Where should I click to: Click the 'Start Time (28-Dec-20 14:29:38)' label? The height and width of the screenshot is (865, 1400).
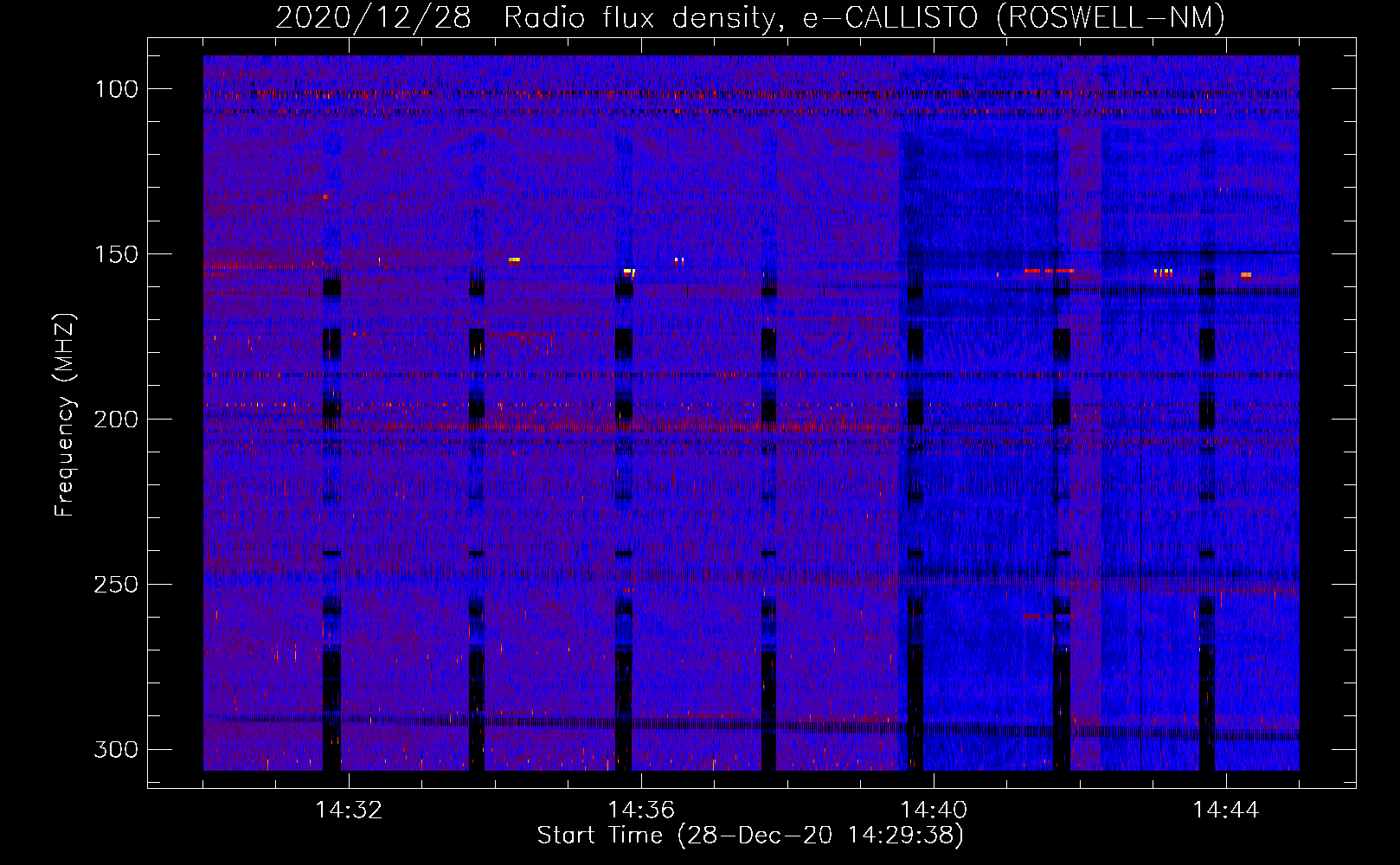pyautogui.click(x=750, y=836)
